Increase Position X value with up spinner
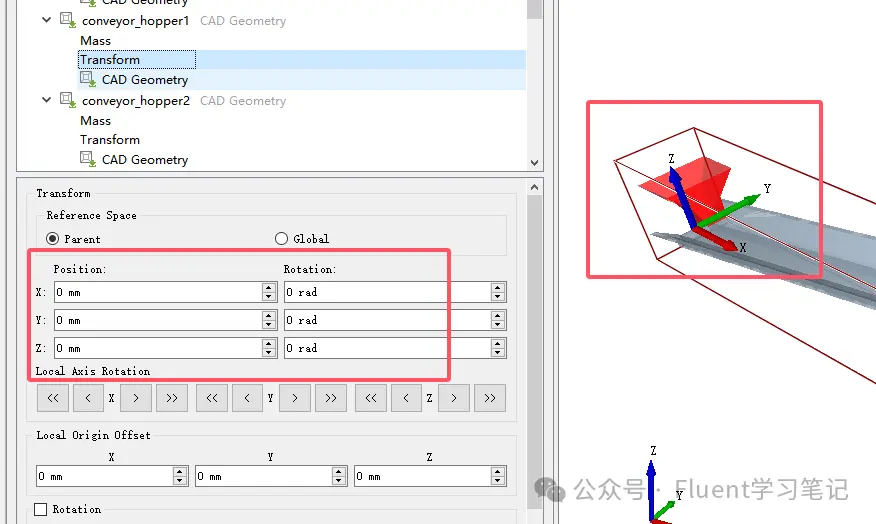This screenshot has width=876, height=524. click(269, 287)
